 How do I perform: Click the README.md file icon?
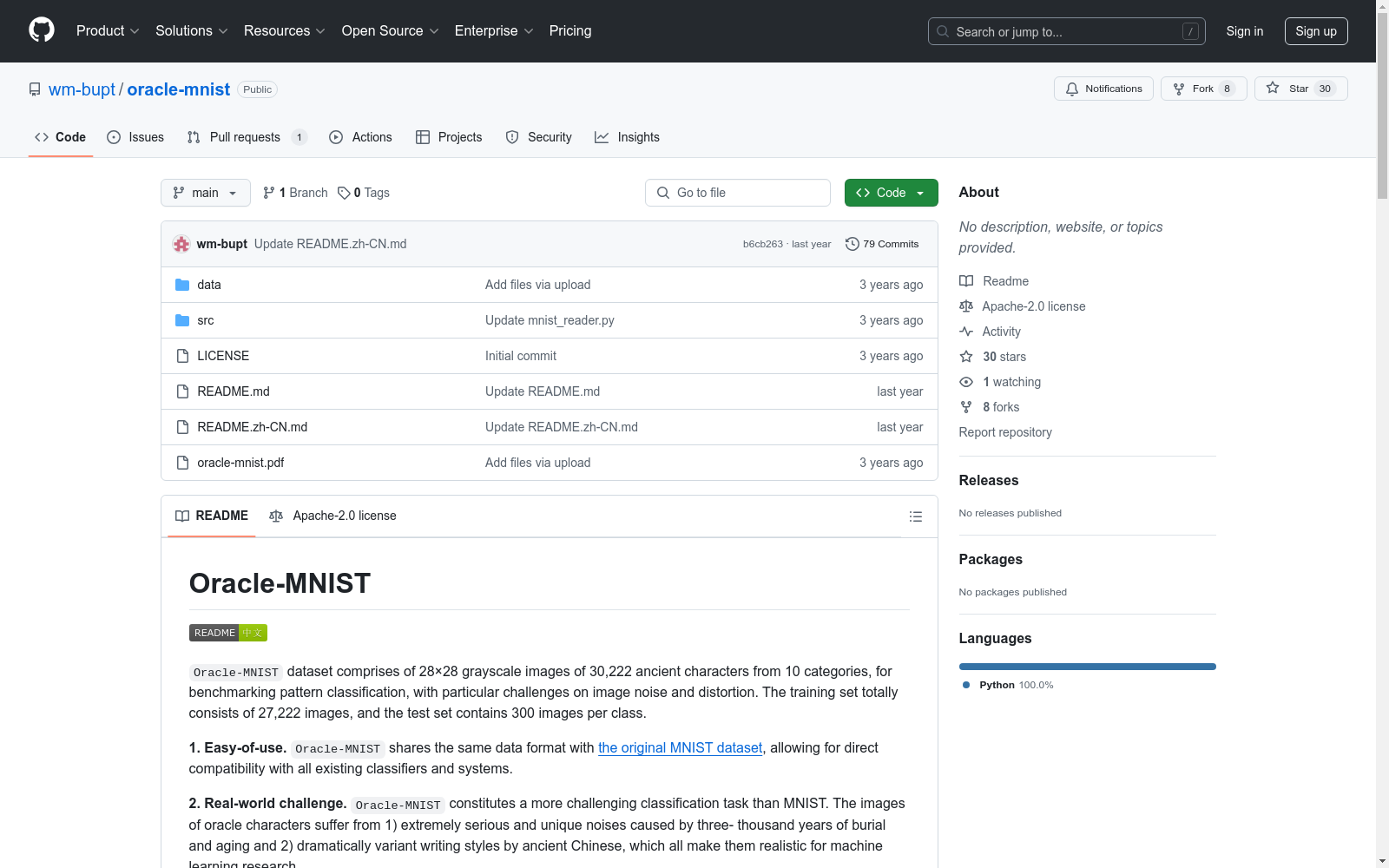pos(182,391)
